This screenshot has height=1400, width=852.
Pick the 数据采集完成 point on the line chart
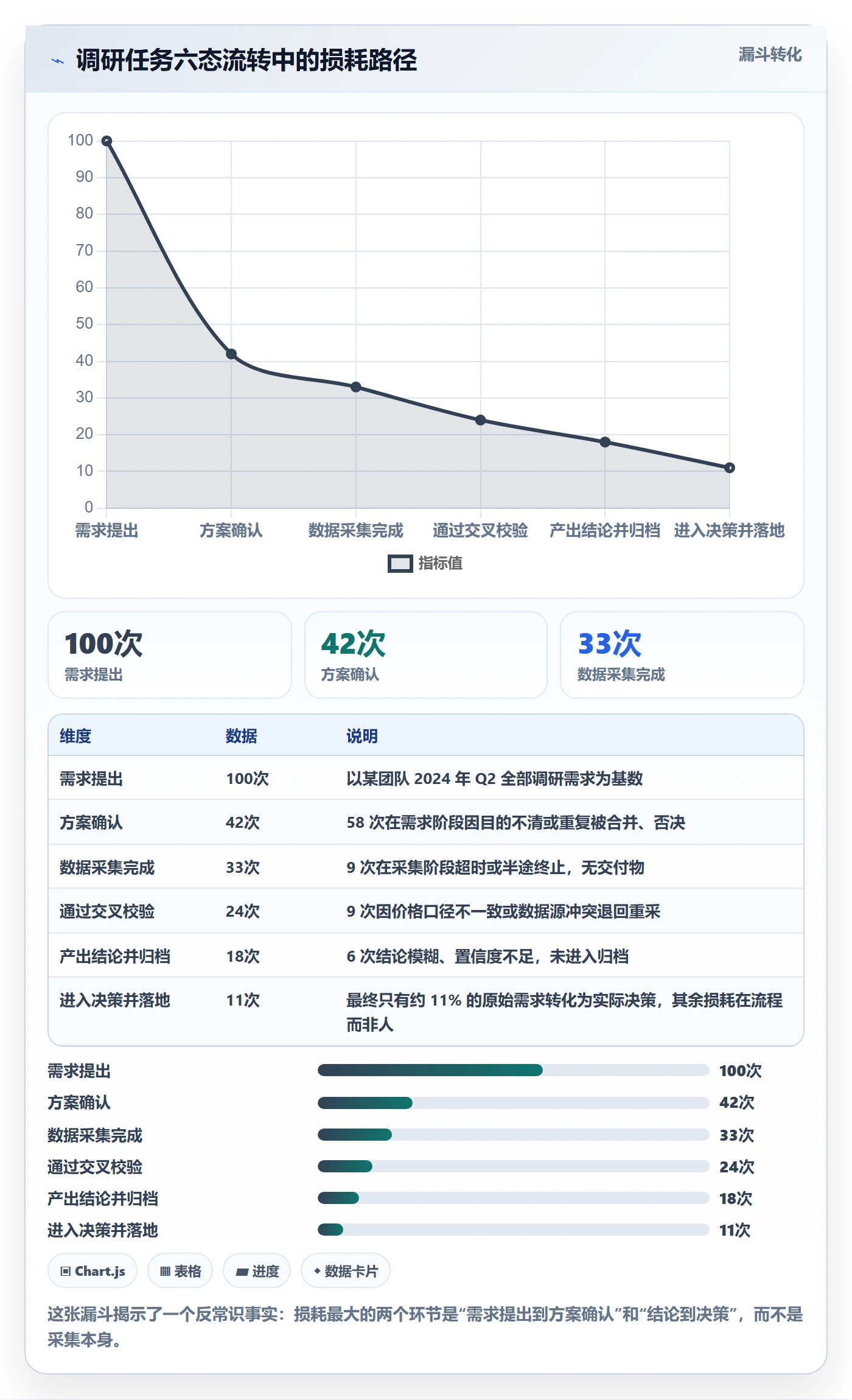click(356, 387)
